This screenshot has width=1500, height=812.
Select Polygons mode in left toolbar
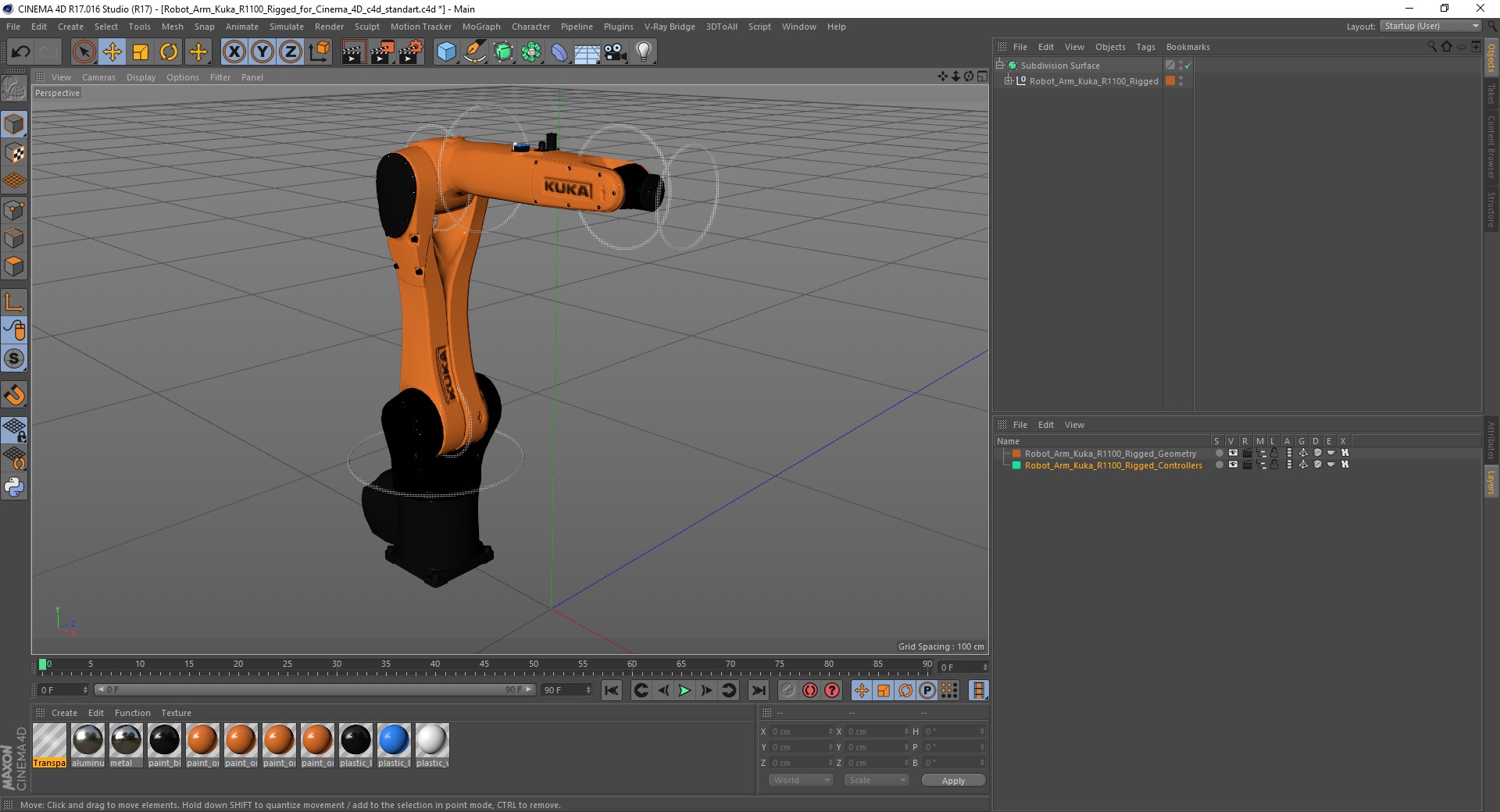(x=14, y=266)
